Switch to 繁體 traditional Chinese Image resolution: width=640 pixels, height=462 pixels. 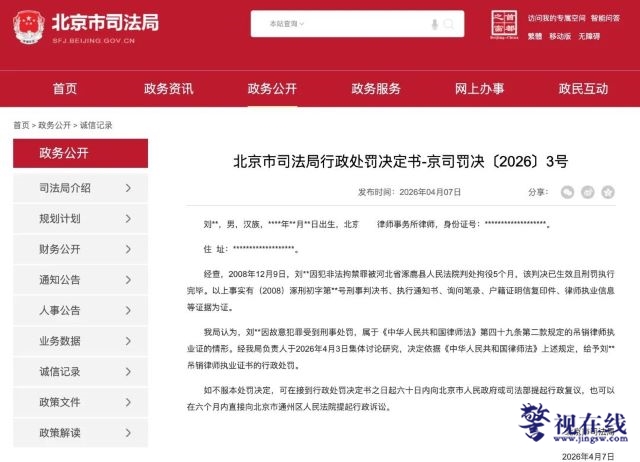pyautogui.click(x=535, y=36)
